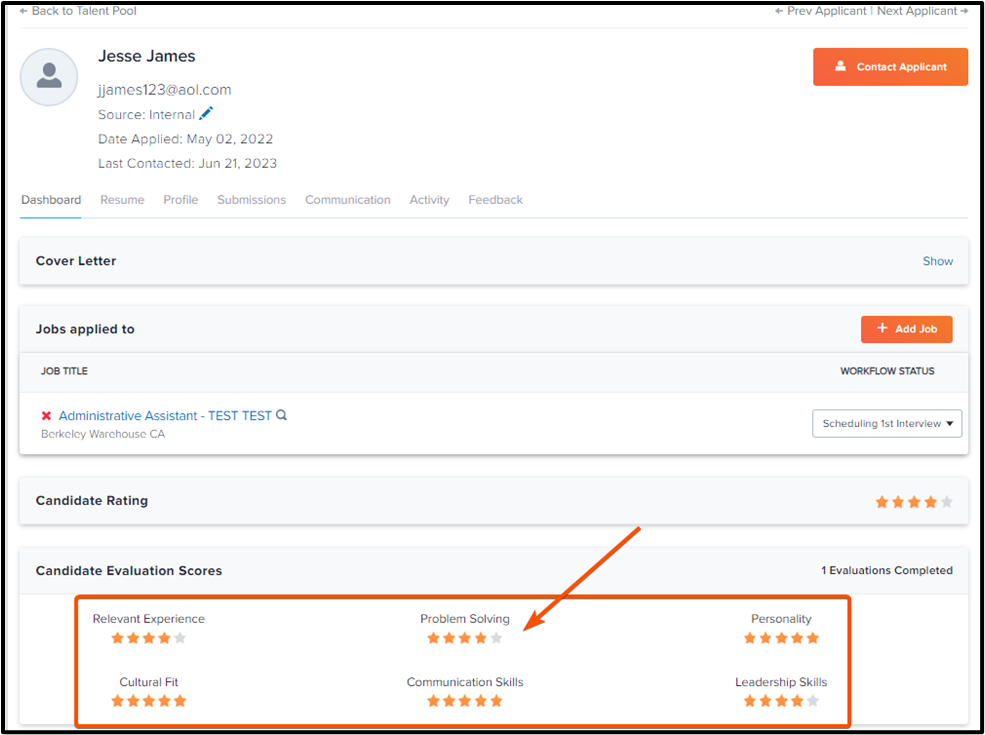The width and height of the screenshot is (985, 735).
Task: Click the red X beside Administrative Assistant
Action: 46,416
